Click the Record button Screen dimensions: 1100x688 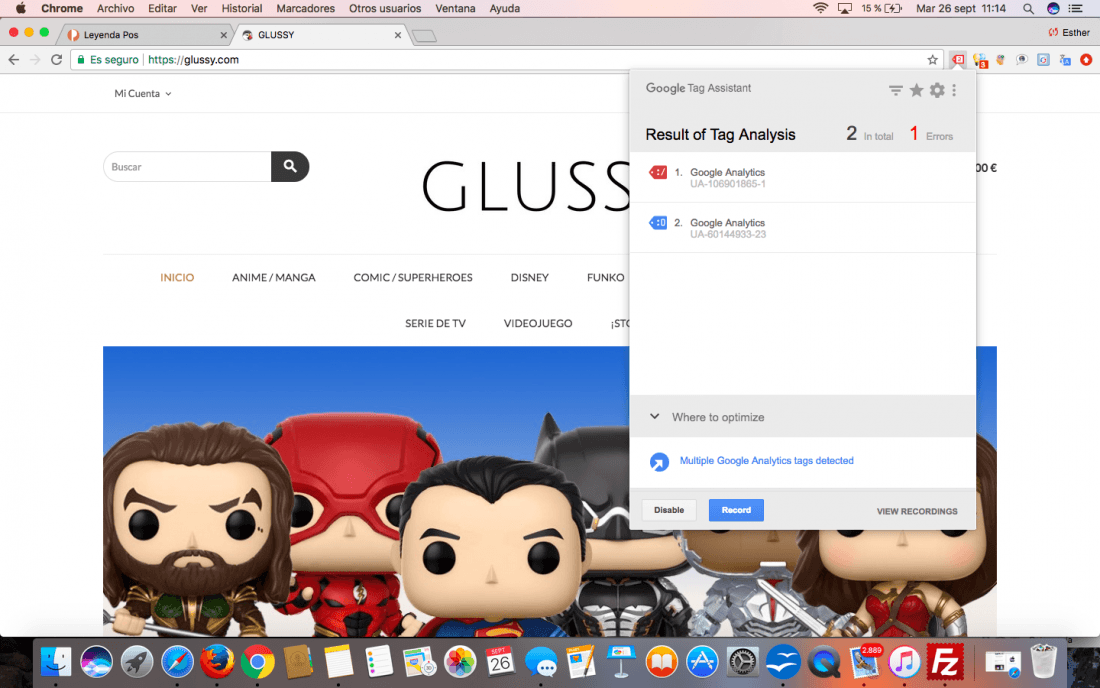coord(736,510)
